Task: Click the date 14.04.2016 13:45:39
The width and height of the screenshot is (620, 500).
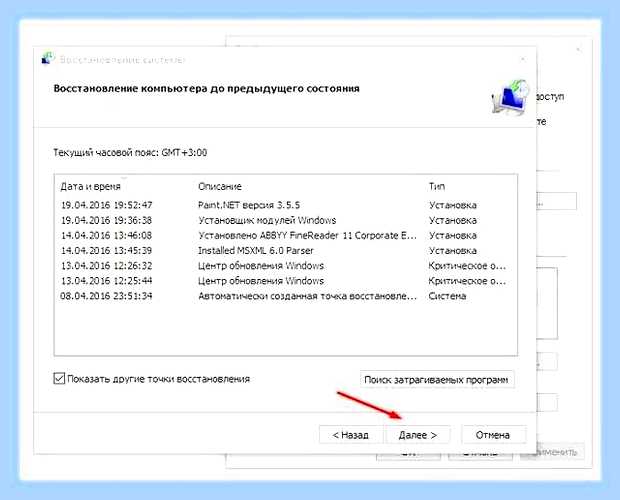Action: click(106, 251)
